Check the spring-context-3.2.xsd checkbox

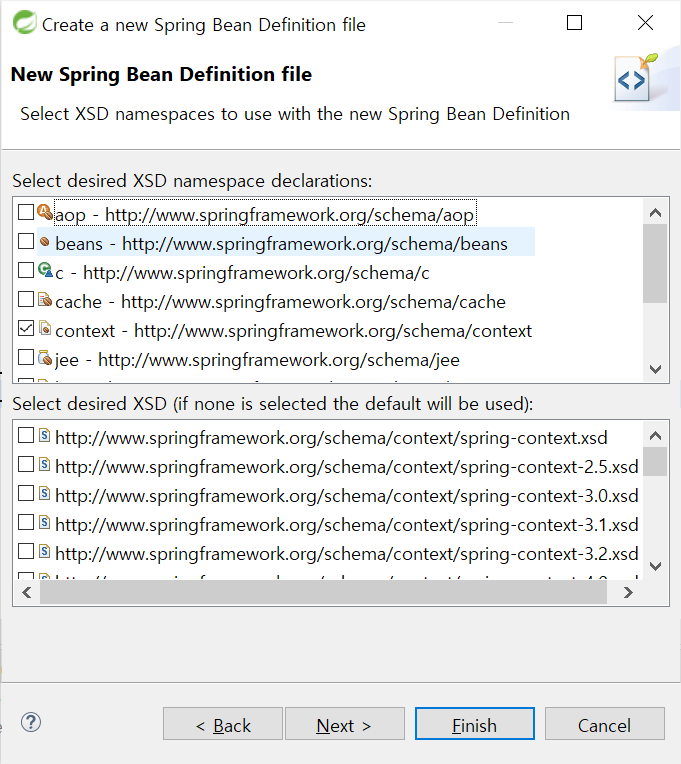click(x=26, y=551)
